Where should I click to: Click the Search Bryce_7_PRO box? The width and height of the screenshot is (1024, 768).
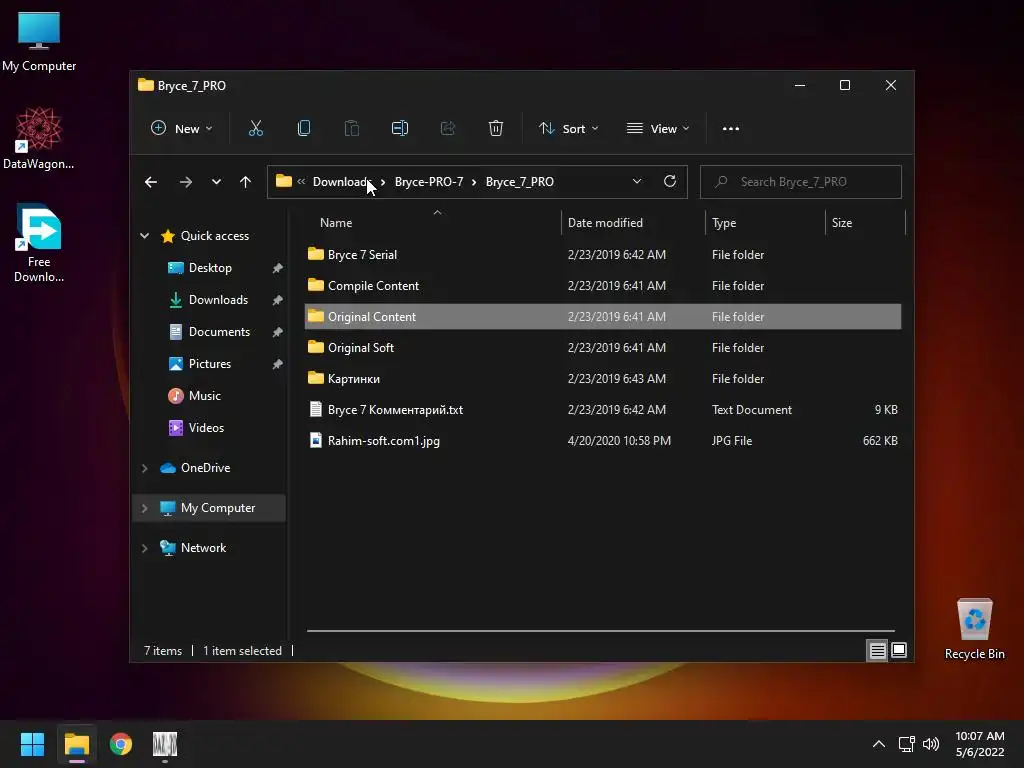(801, 182)
